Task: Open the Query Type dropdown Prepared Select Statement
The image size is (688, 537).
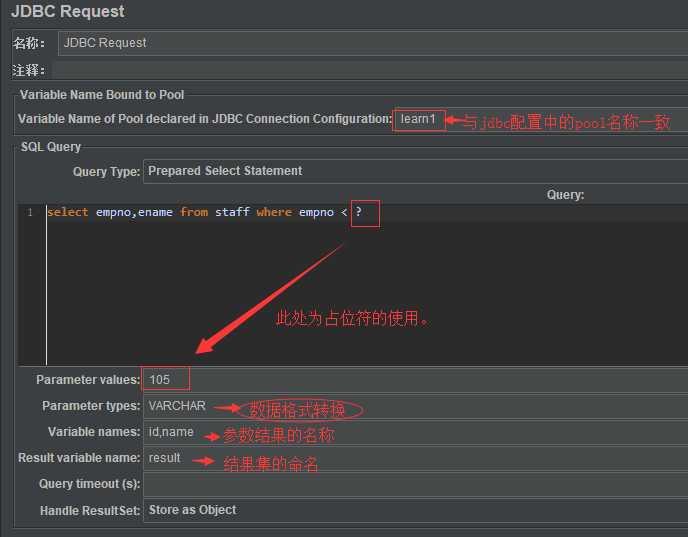Action: tap(416, 171)
